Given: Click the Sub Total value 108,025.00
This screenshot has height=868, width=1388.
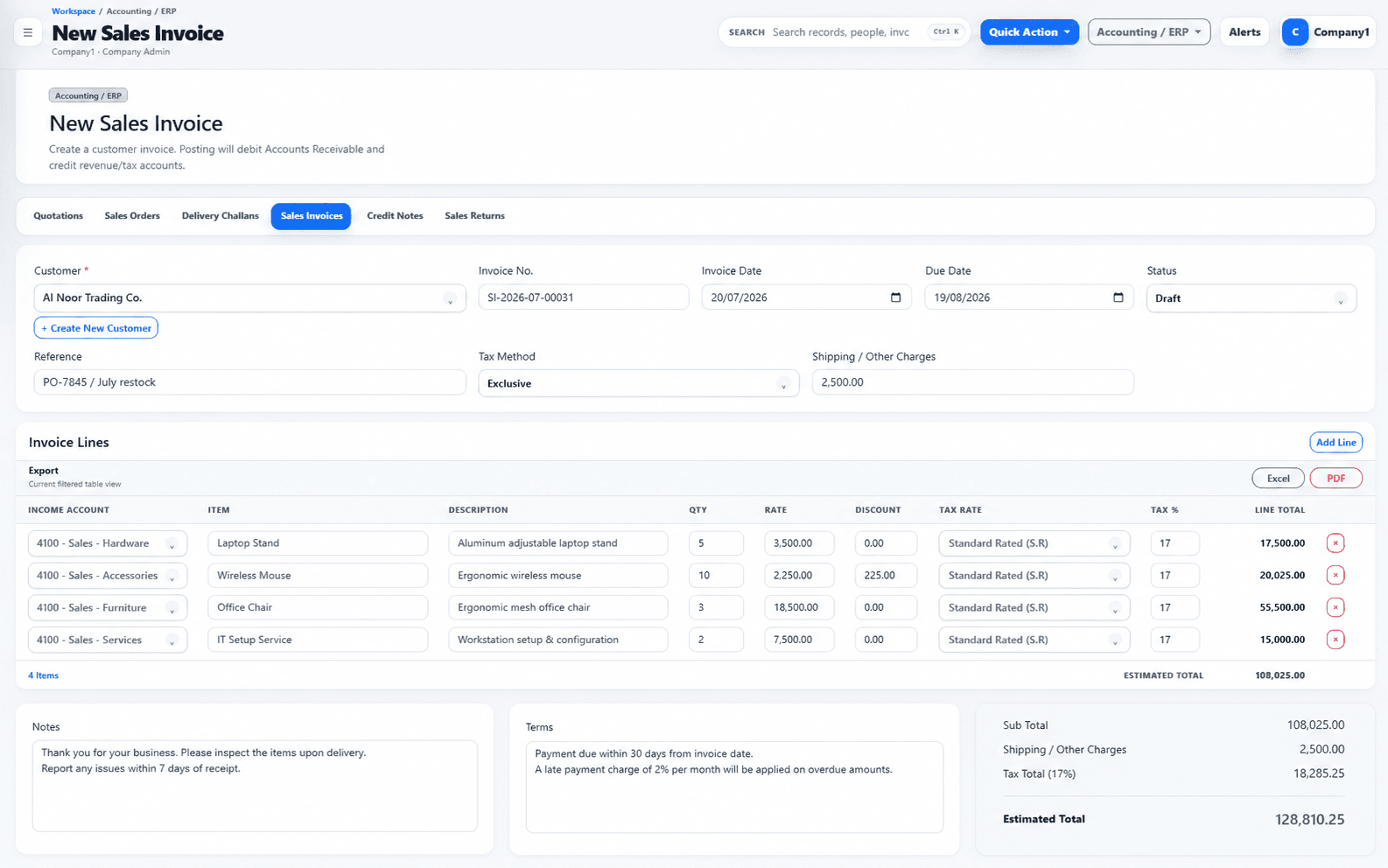Looking at the screenshot, I should (1315, 725).
